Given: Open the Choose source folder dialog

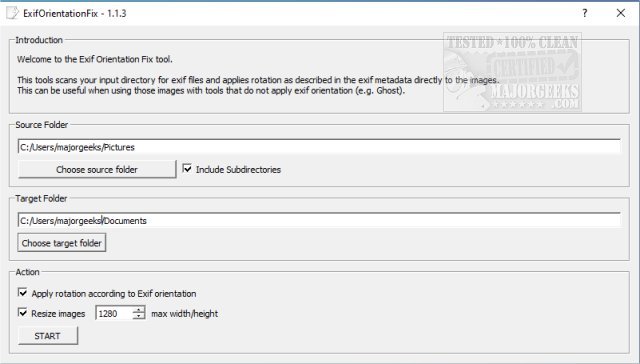Looking at the screenshot, I should (97, 169).
